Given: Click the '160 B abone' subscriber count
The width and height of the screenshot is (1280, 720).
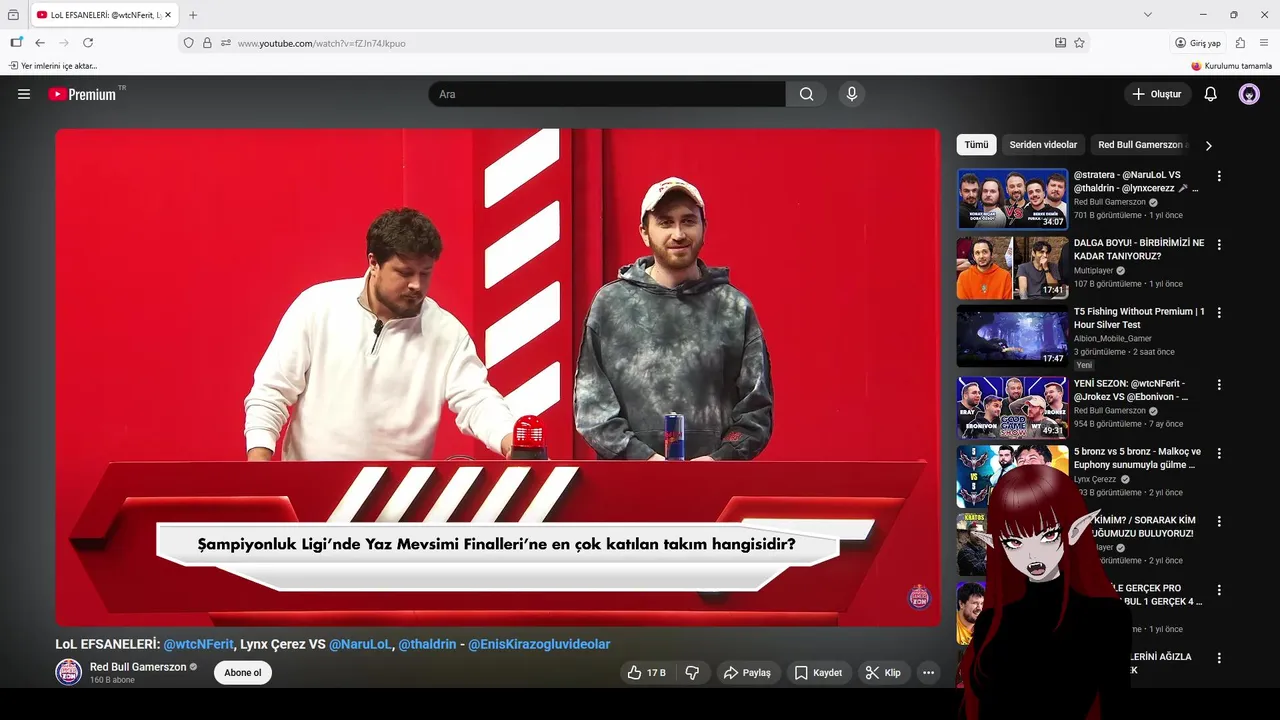Looking at the screenshot, I should coord(112,680).
